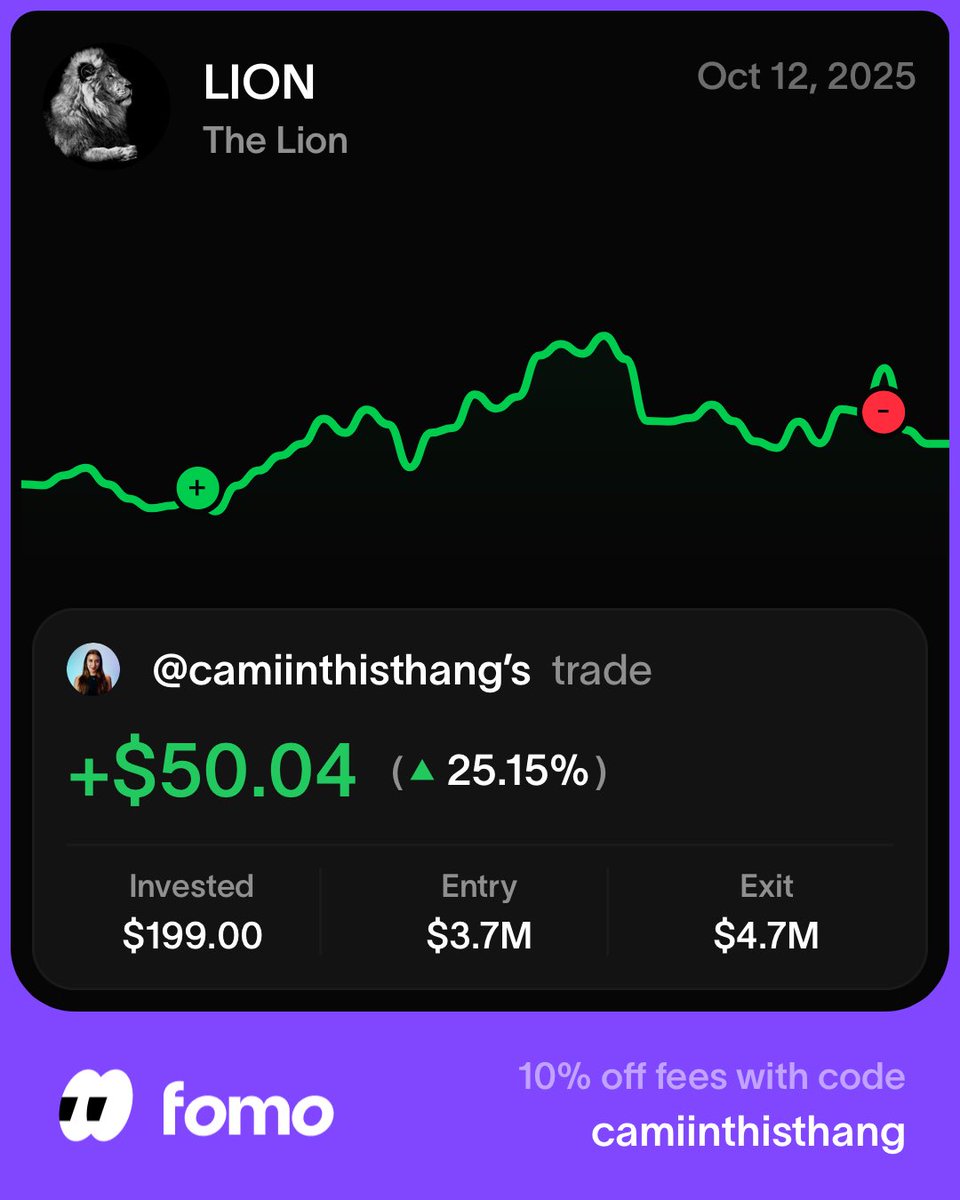This screenshot has height=1200, width=960.
Task: Click the +$50.04 profit amount
Action: [212, 771]
